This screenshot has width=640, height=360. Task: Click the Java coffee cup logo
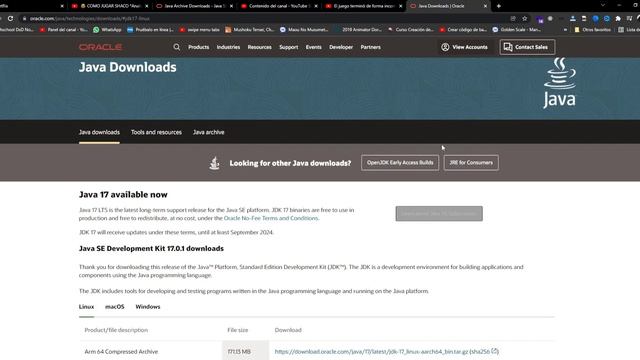click(560, 83)
